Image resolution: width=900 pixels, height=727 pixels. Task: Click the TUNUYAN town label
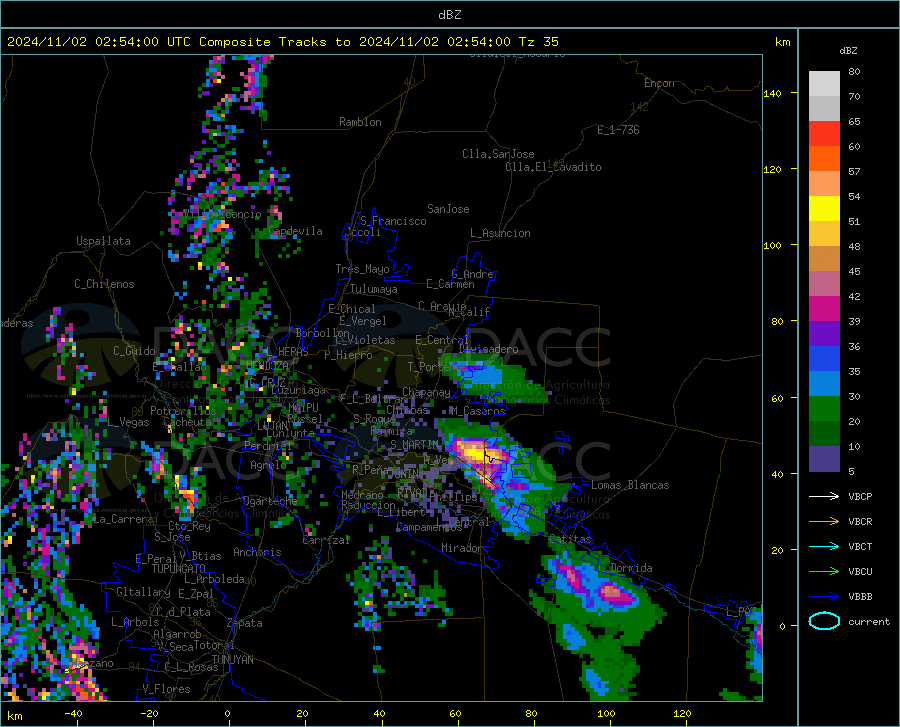232,660
